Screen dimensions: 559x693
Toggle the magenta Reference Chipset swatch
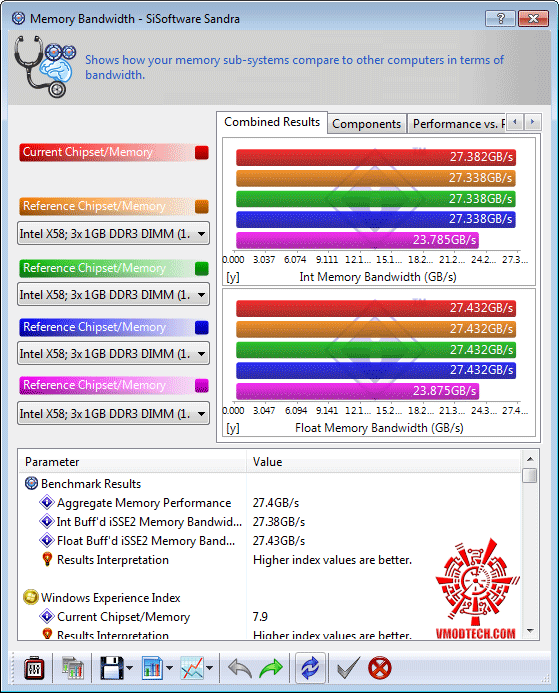(x=202, y=385)
